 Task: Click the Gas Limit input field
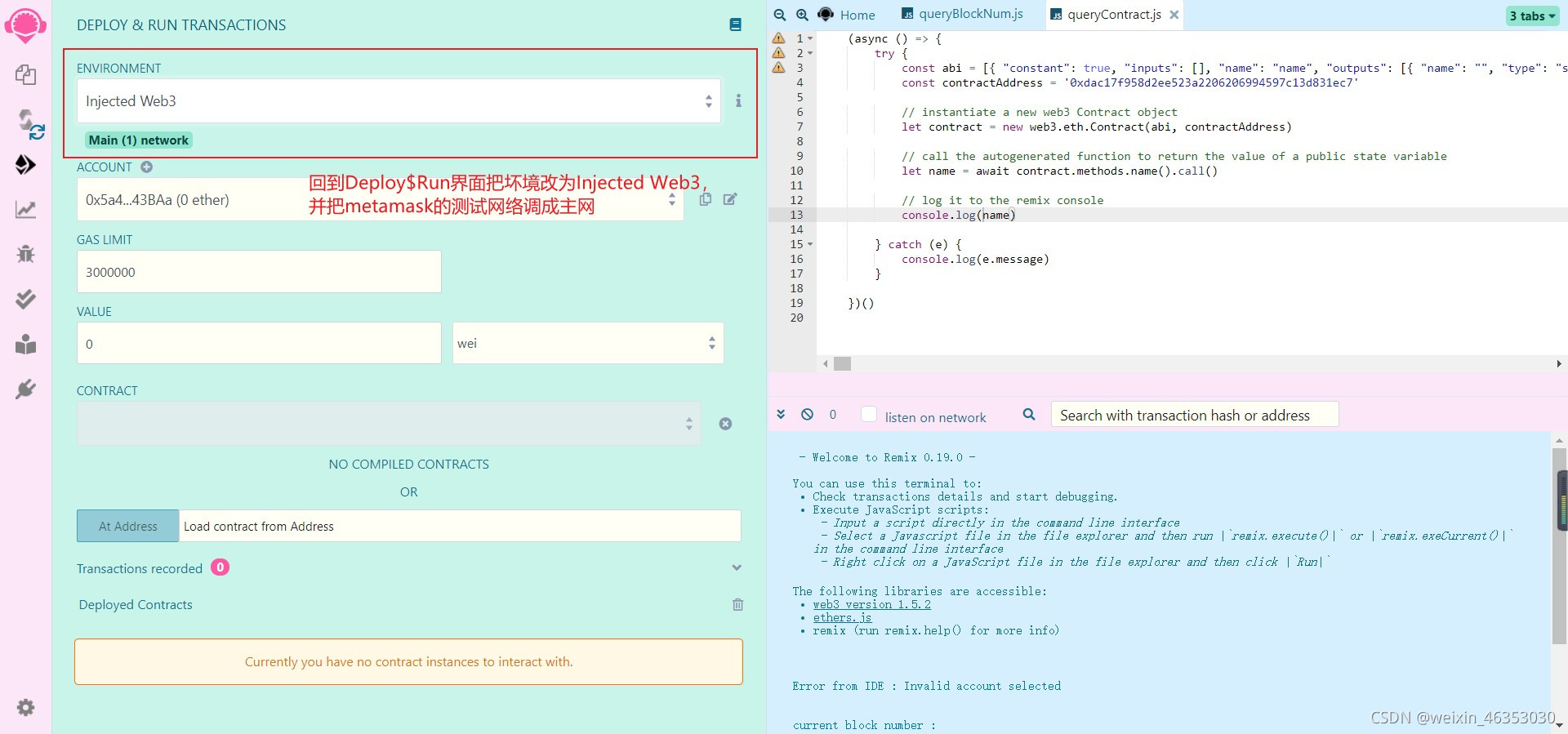click(259, 272)
